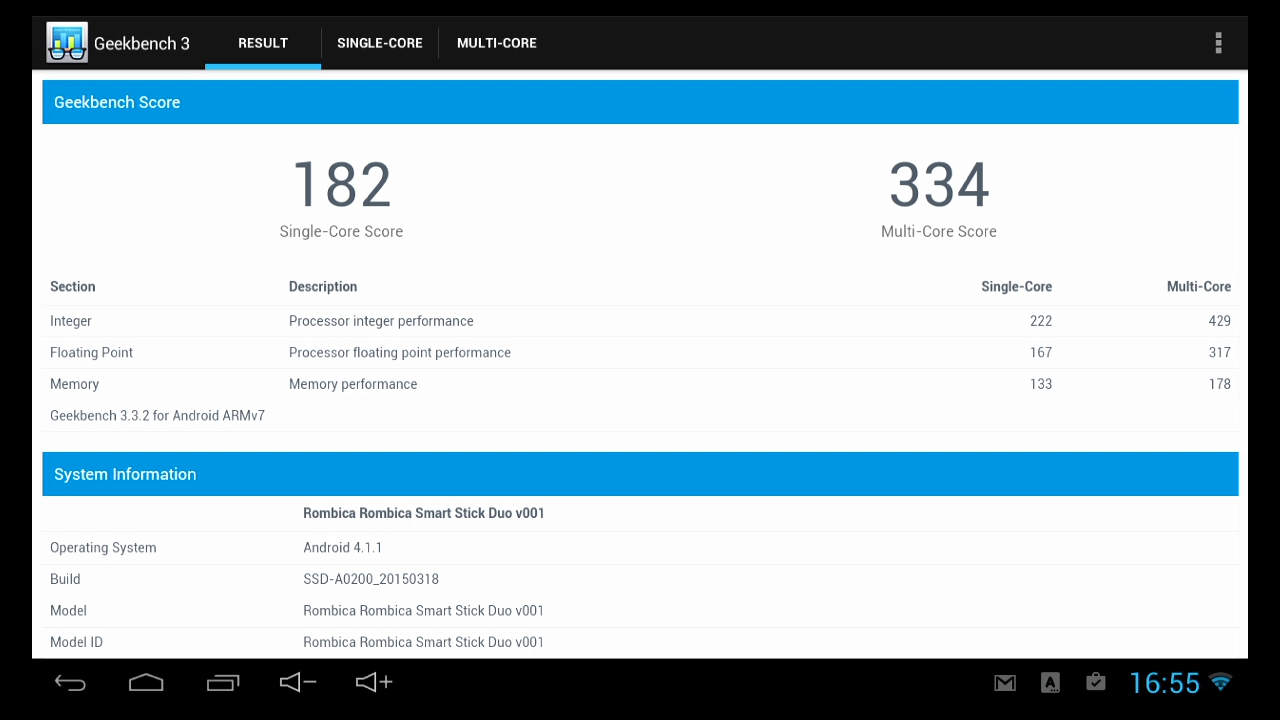Tap the multi-core score 334

pos(939,185)
